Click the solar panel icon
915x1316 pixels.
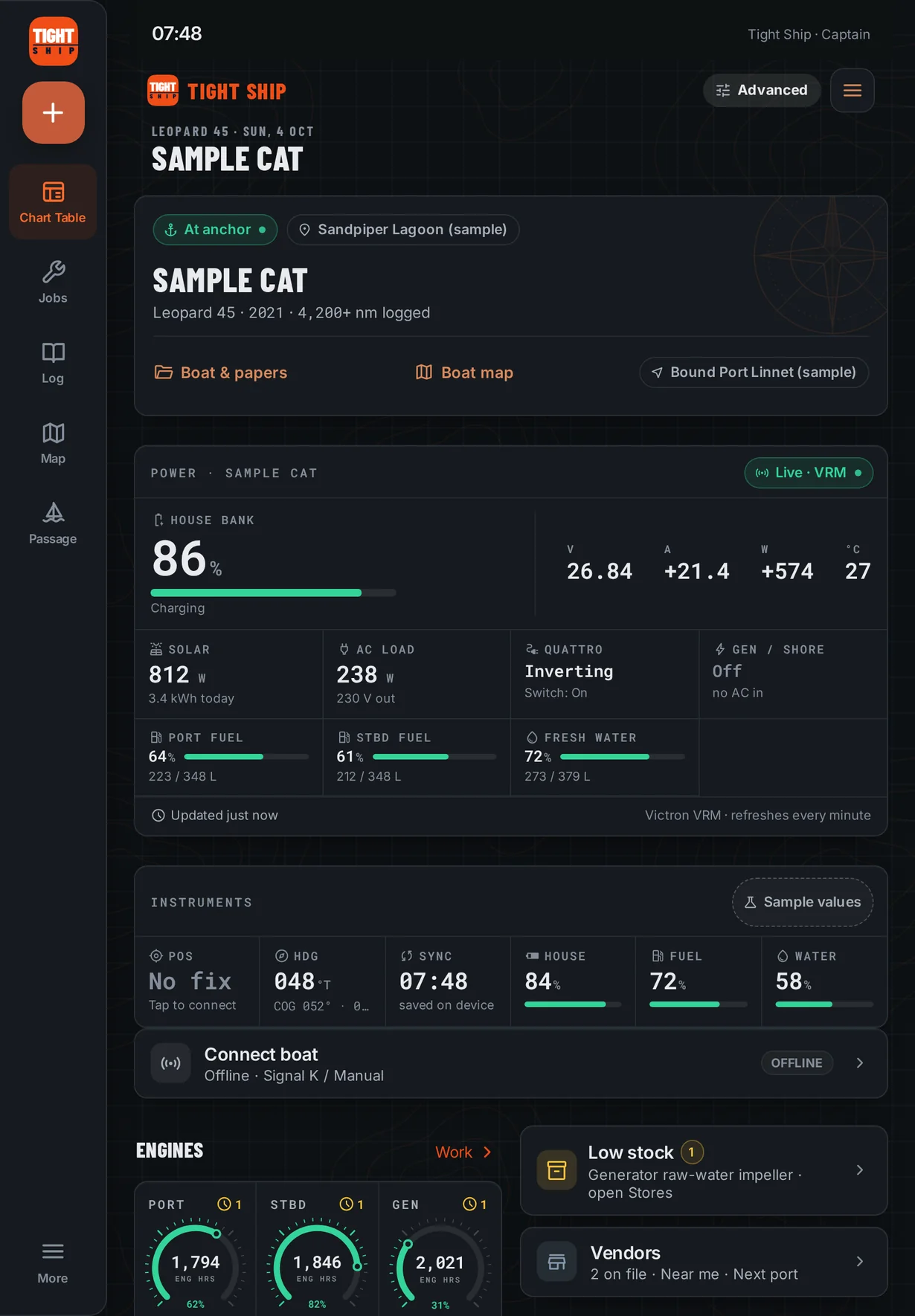tap(156, 649)
